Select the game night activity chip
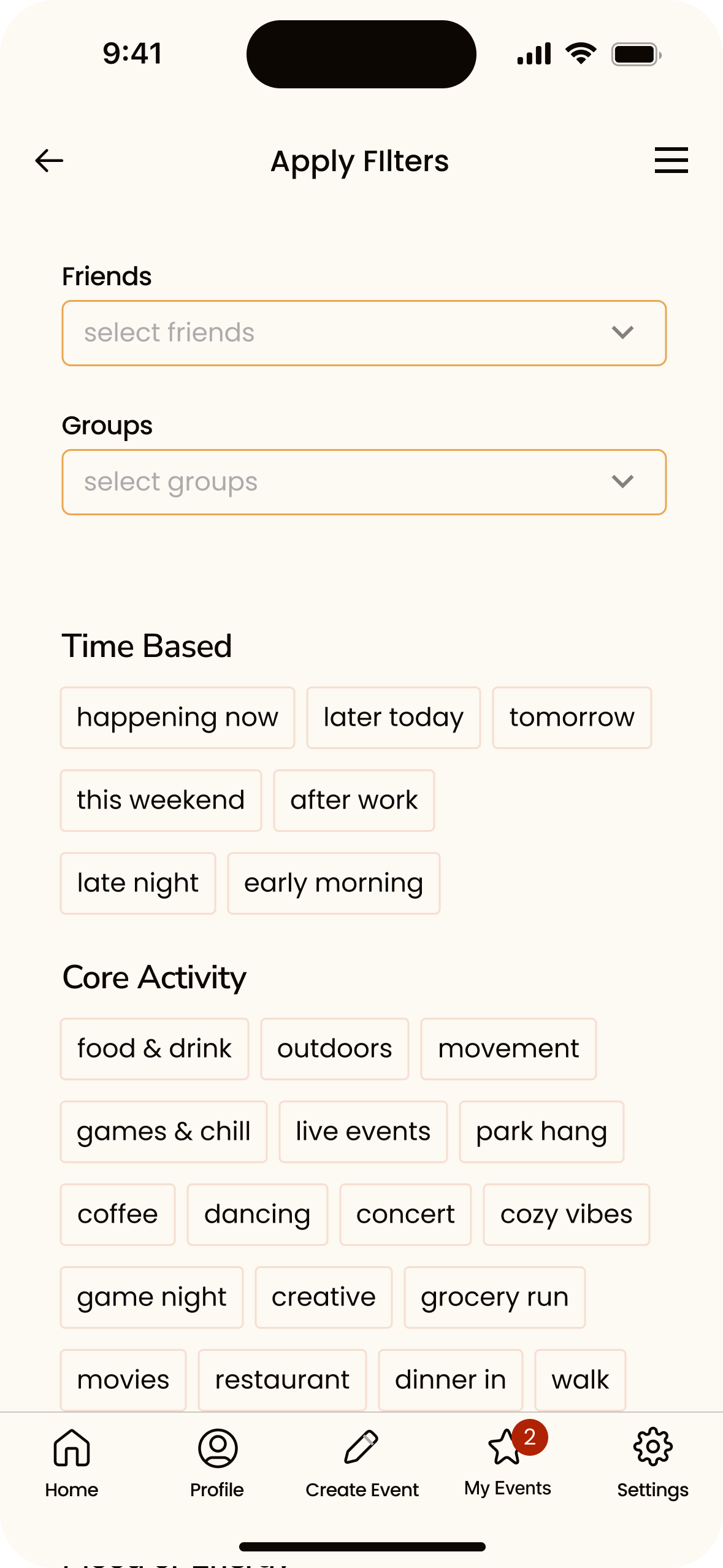 pos(151,1297)
